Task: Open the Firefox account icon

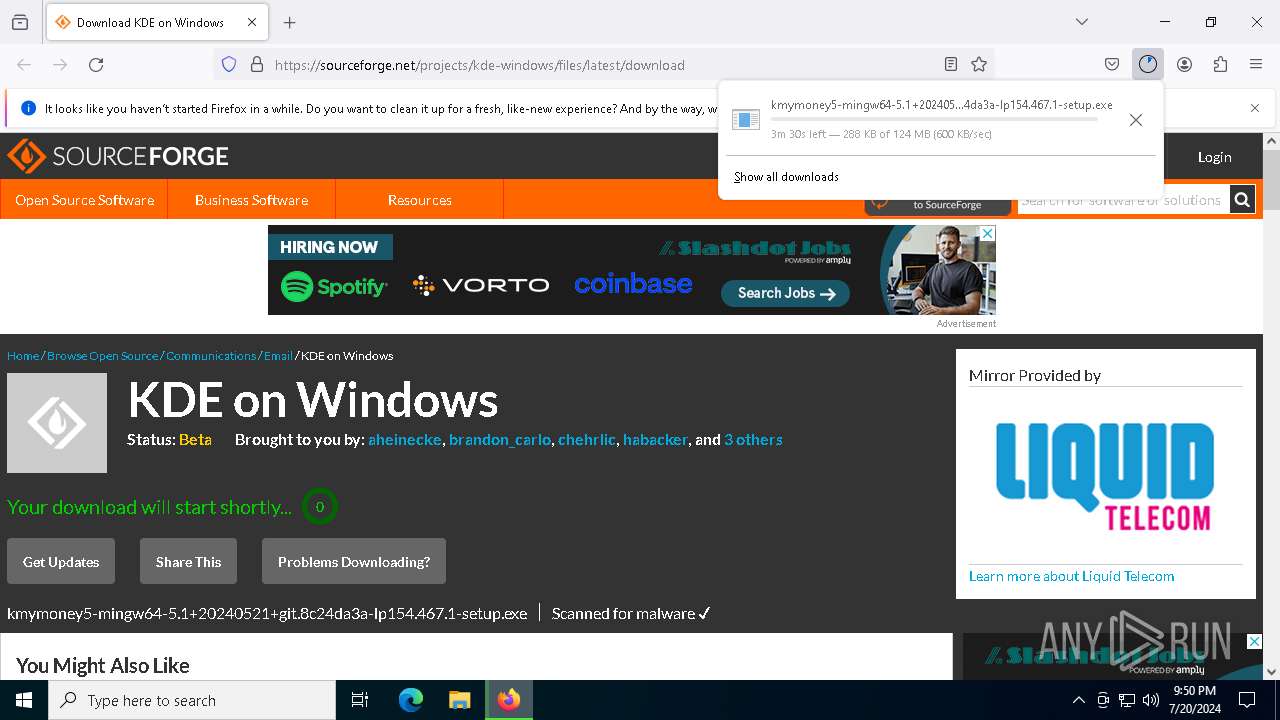Action: 1184,64
